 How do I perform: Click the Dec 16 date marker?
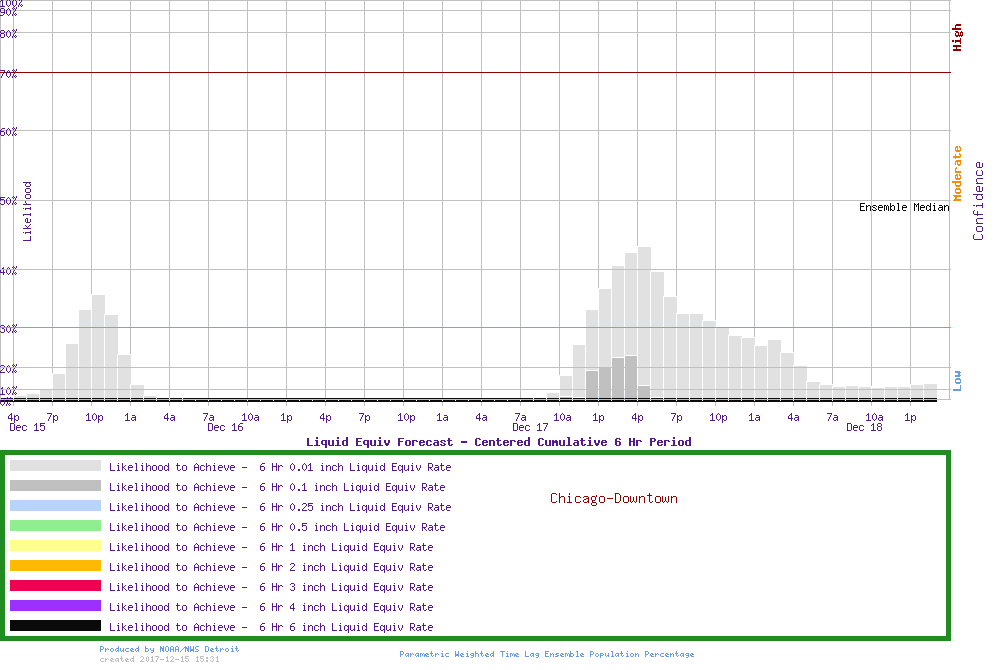click(x=225, y=427)
